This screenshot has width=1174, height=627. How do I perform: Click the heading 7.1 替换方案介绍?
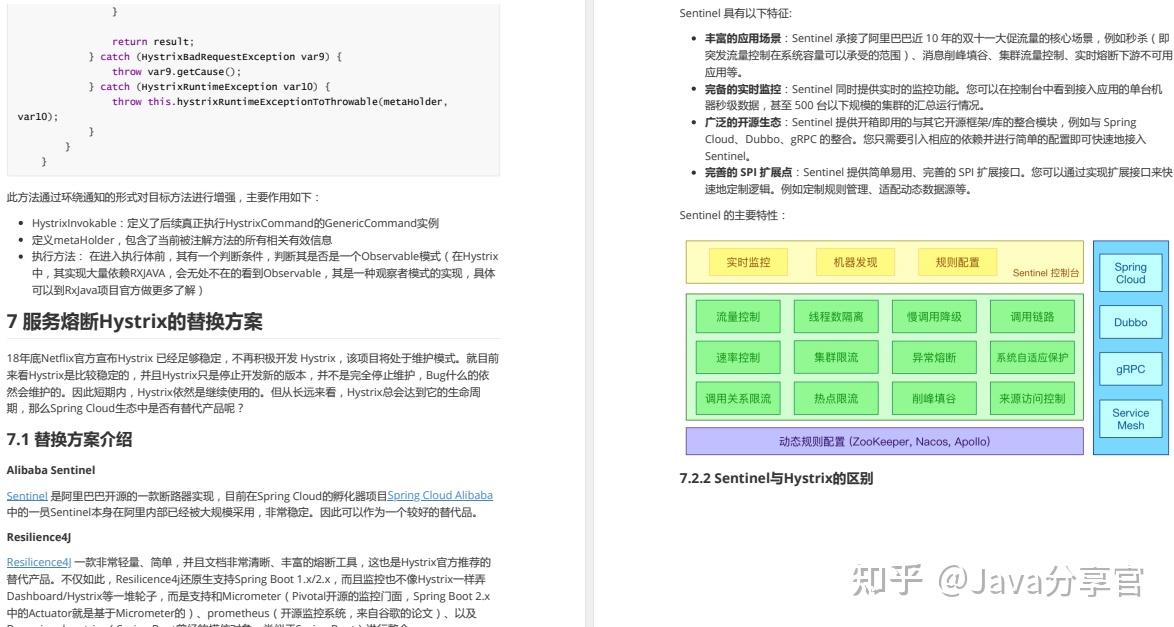tap(70, 440)
